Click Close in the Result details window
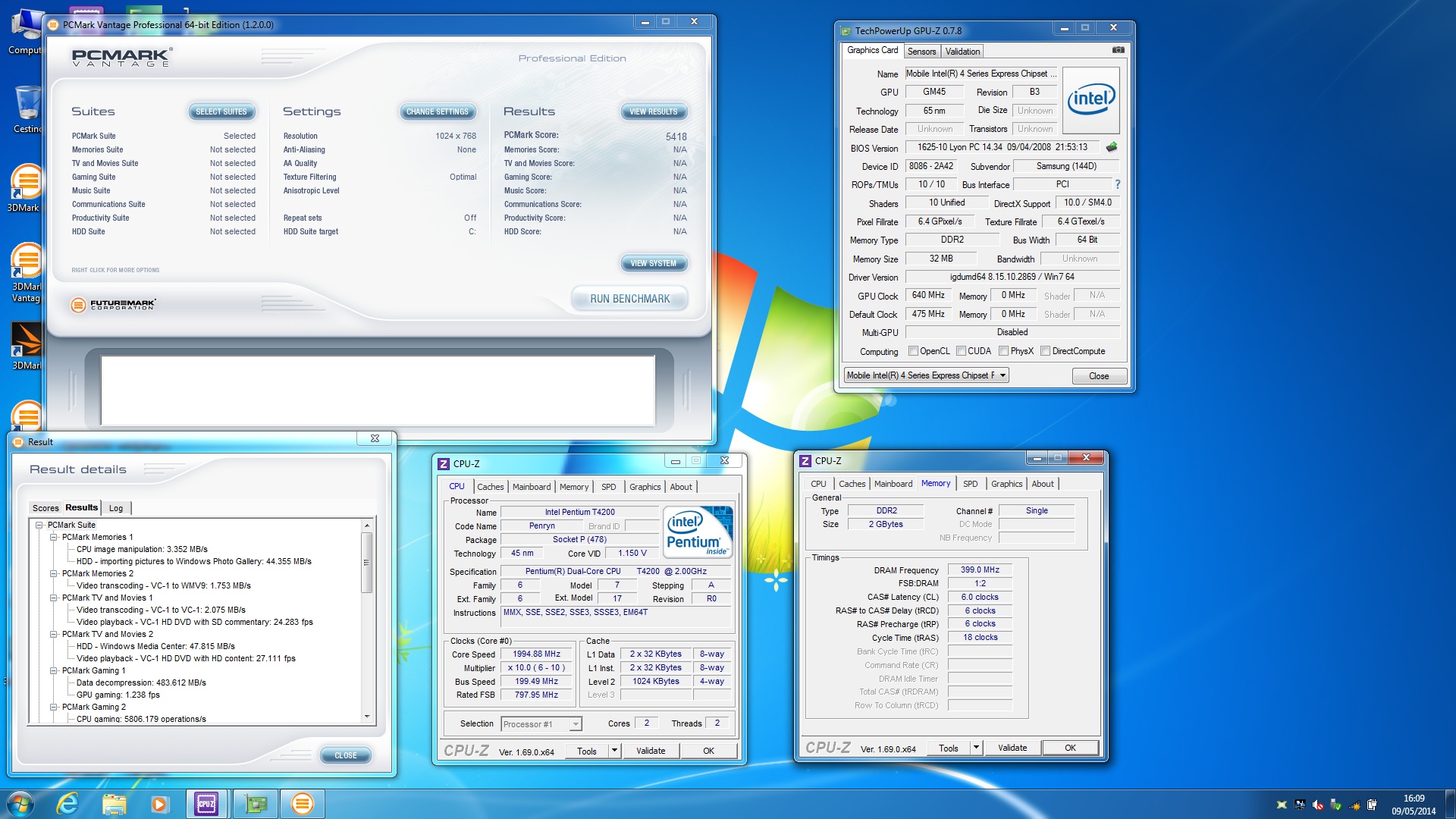1456x819 pixels. (345, 755)
